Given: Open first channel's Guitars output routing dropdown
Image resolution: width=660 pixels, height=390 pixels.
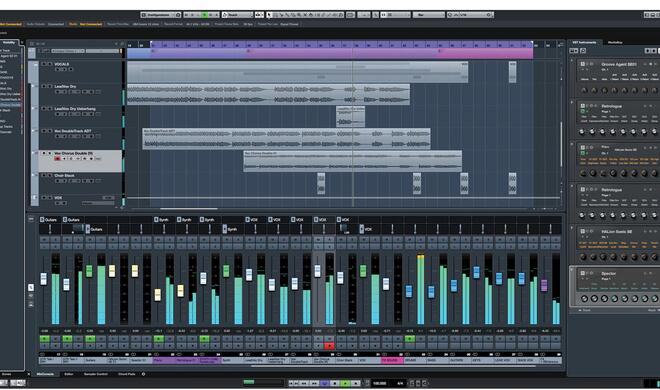Looking at the screenshot, I should point(50,220).
